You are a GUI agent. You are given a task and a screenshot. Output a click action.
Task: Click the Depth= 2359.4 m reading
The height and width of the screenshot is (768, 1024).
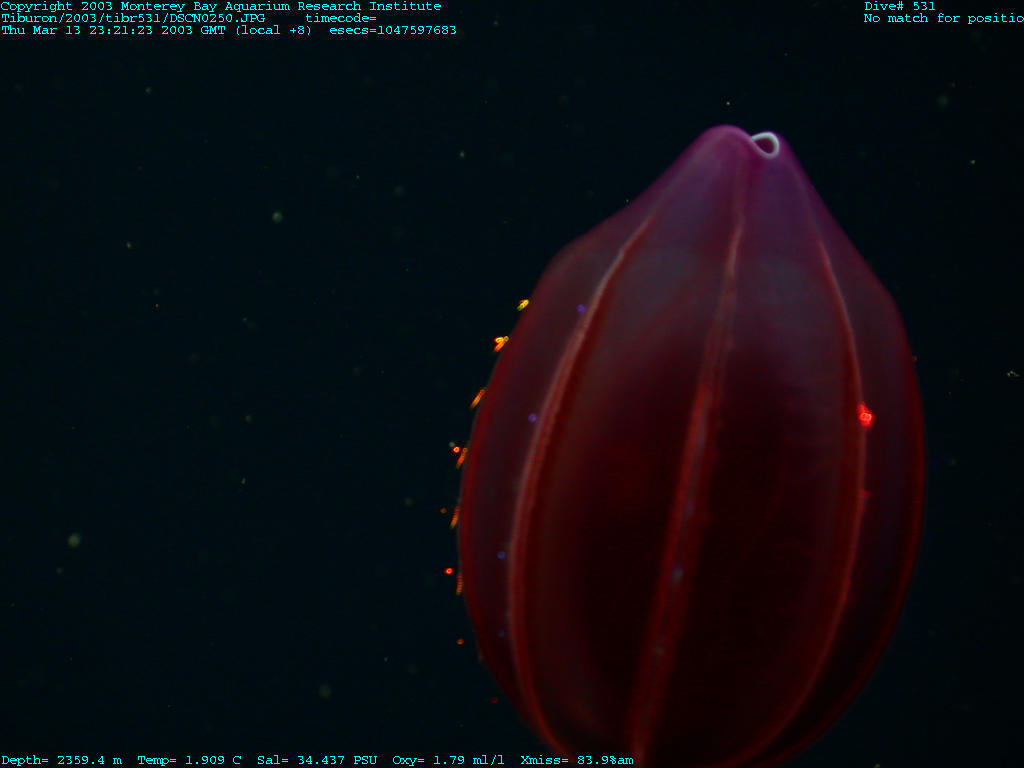click(x=61, y=760)
